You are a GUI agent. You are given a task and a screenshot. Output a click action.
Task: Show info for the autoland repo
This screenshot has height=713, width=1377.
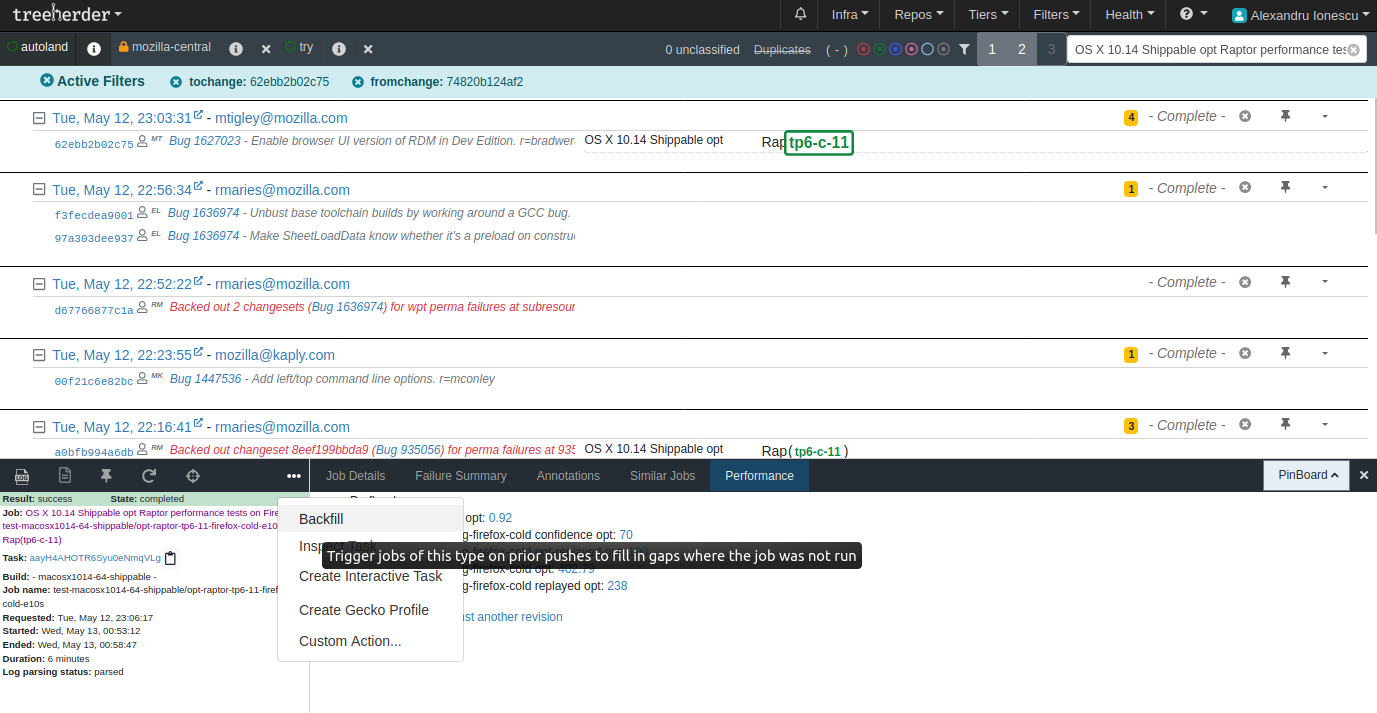pos(94,48)
